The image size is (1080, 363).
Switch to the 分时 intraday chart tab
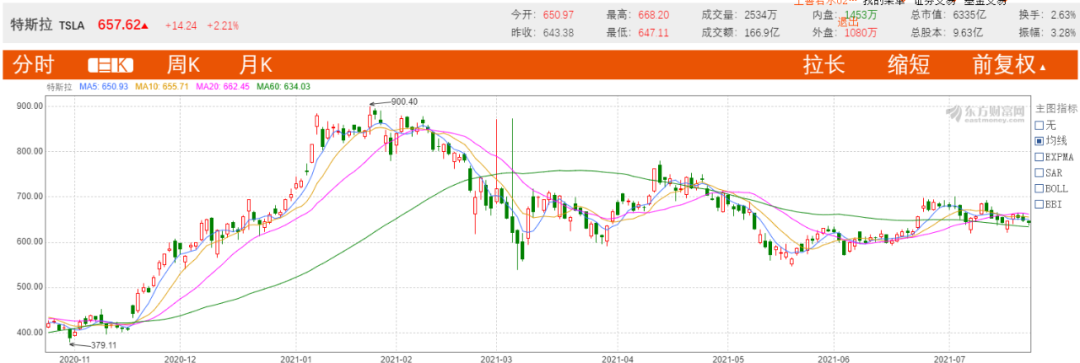[34, 65]
